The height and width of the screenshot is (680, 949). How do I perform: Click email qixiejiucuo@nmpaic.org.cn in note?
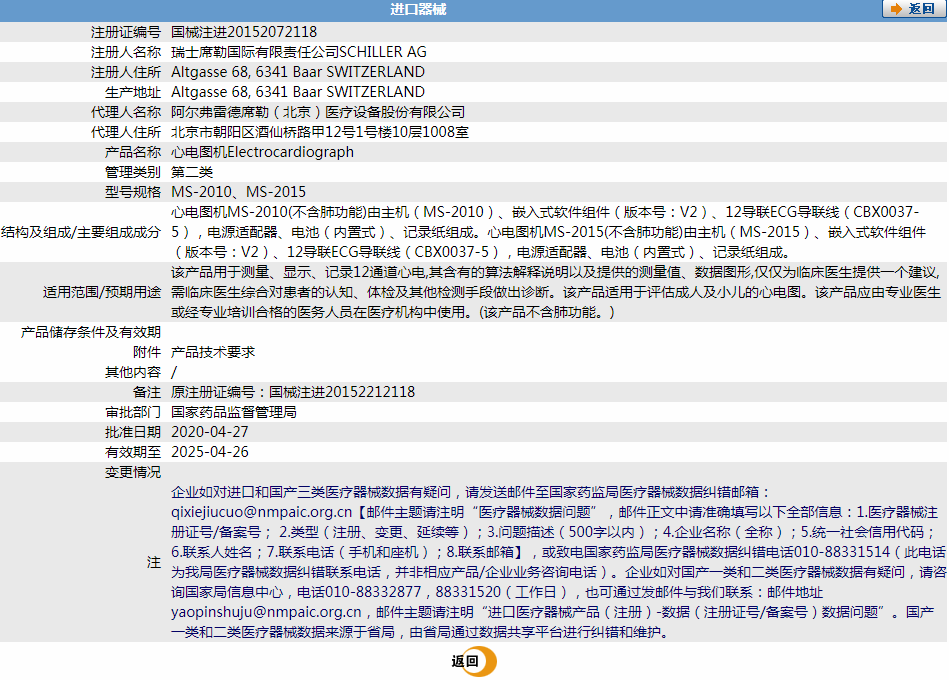coord(261,512)
